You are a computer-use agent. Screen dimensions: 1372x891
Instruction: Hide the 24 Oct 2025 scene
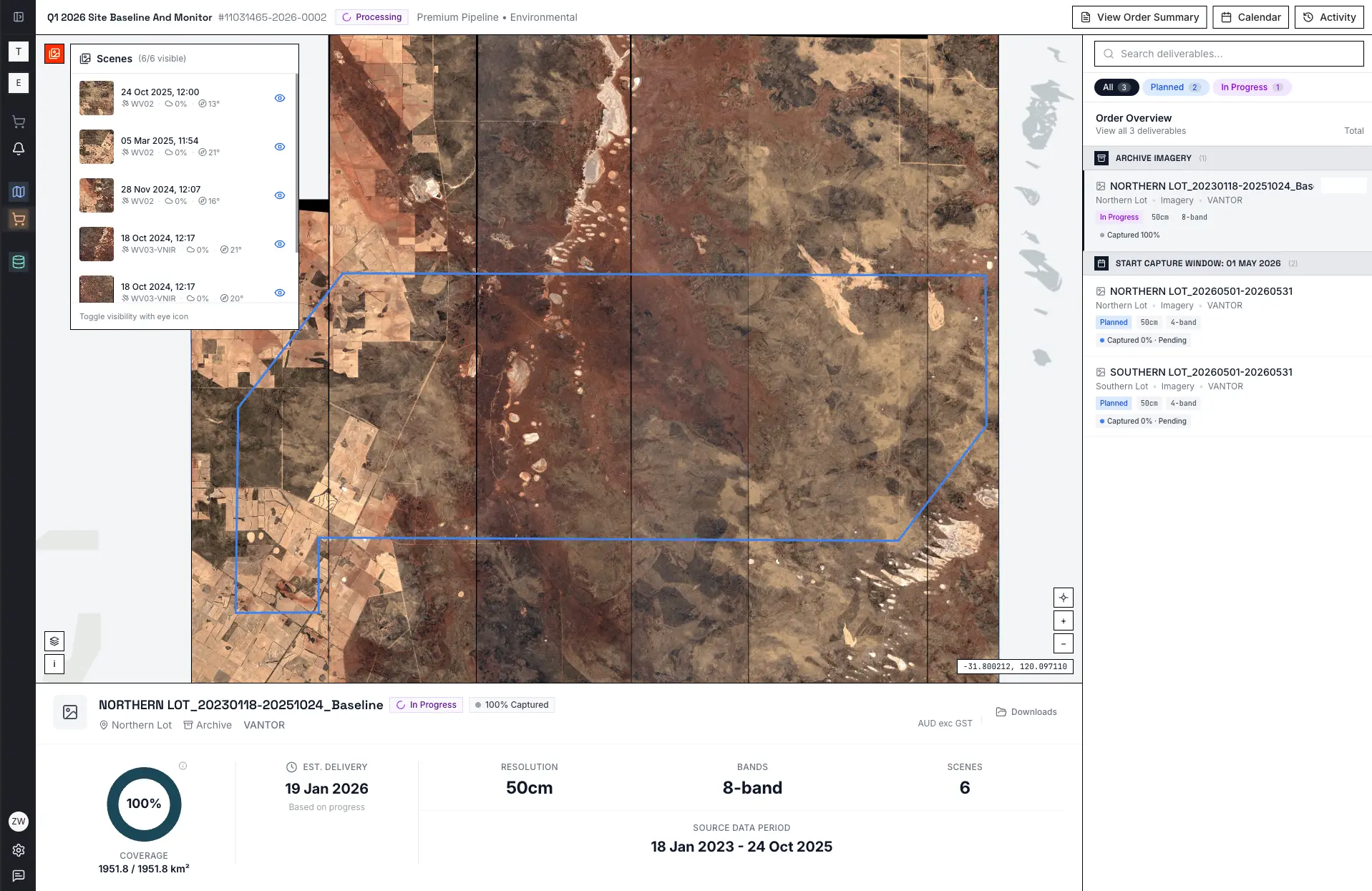[x=280, y=98]
